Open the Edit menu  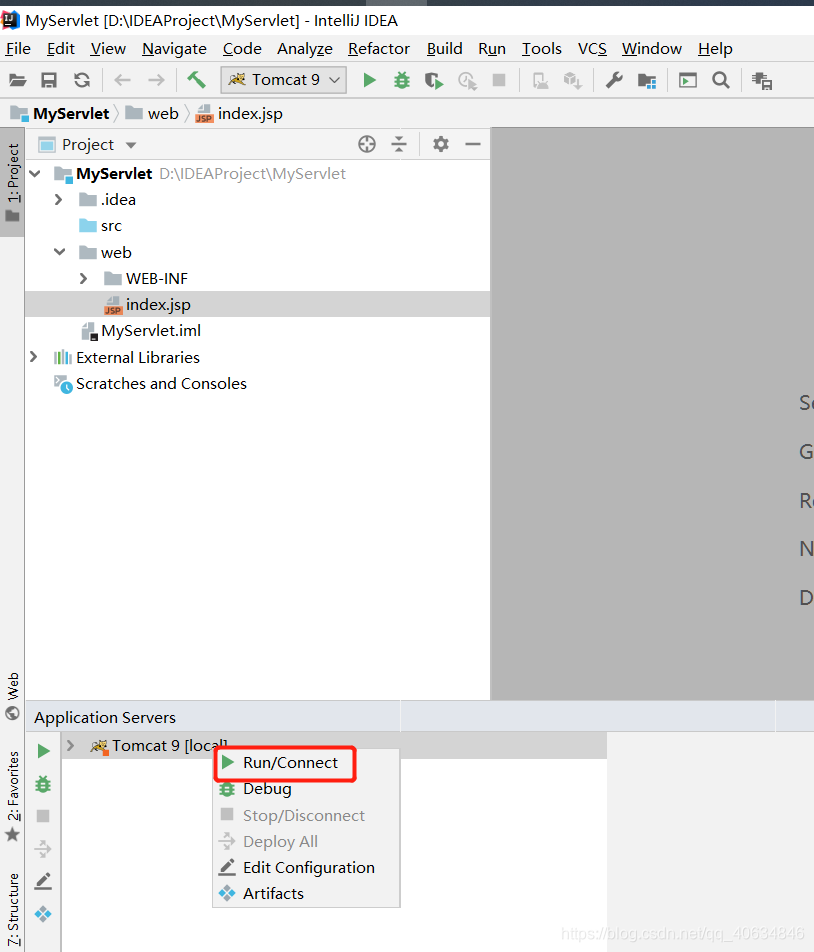click(61, 49)
